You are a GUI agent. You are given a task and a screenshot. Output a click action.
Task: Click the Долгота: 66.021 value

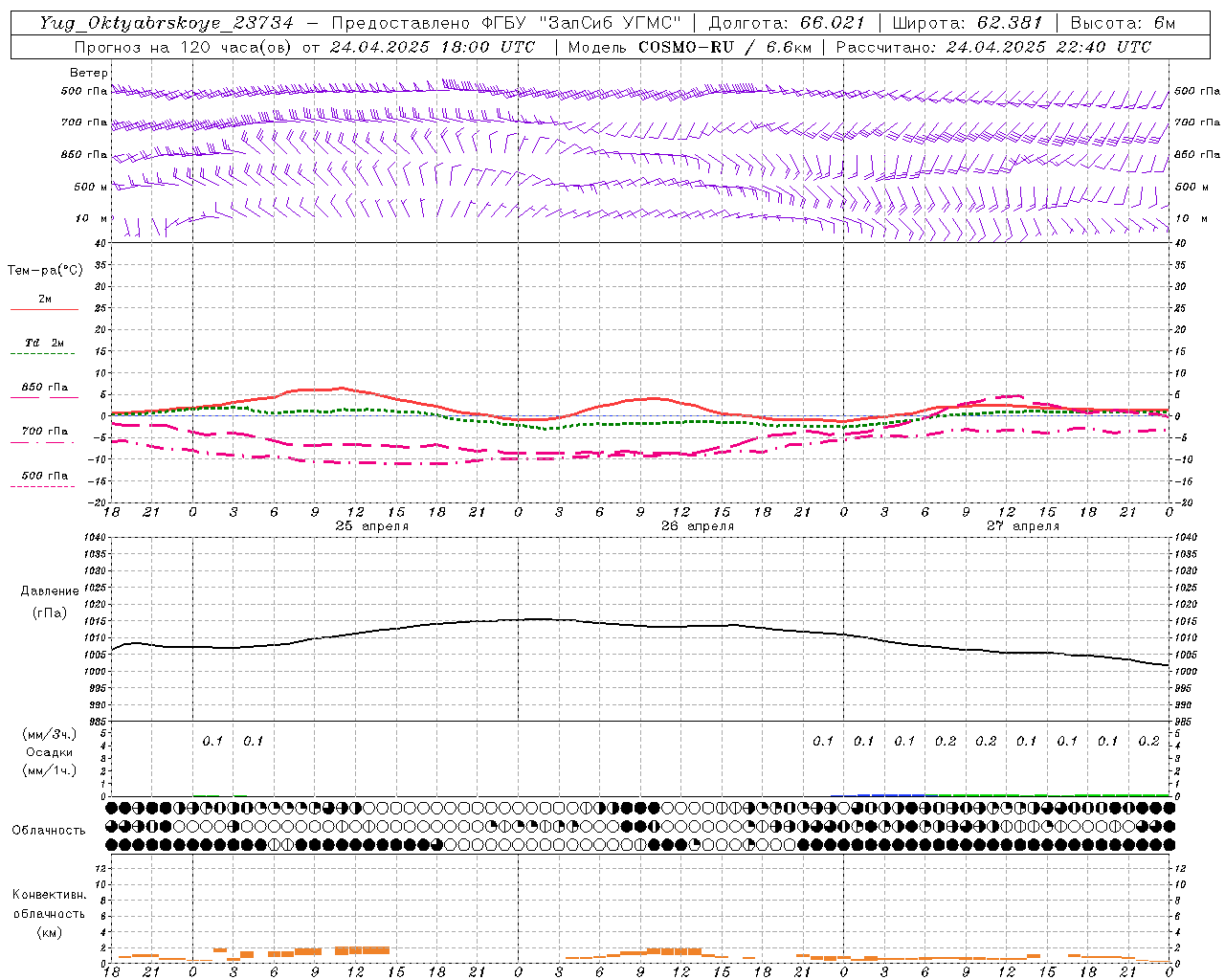coord(786,23)
